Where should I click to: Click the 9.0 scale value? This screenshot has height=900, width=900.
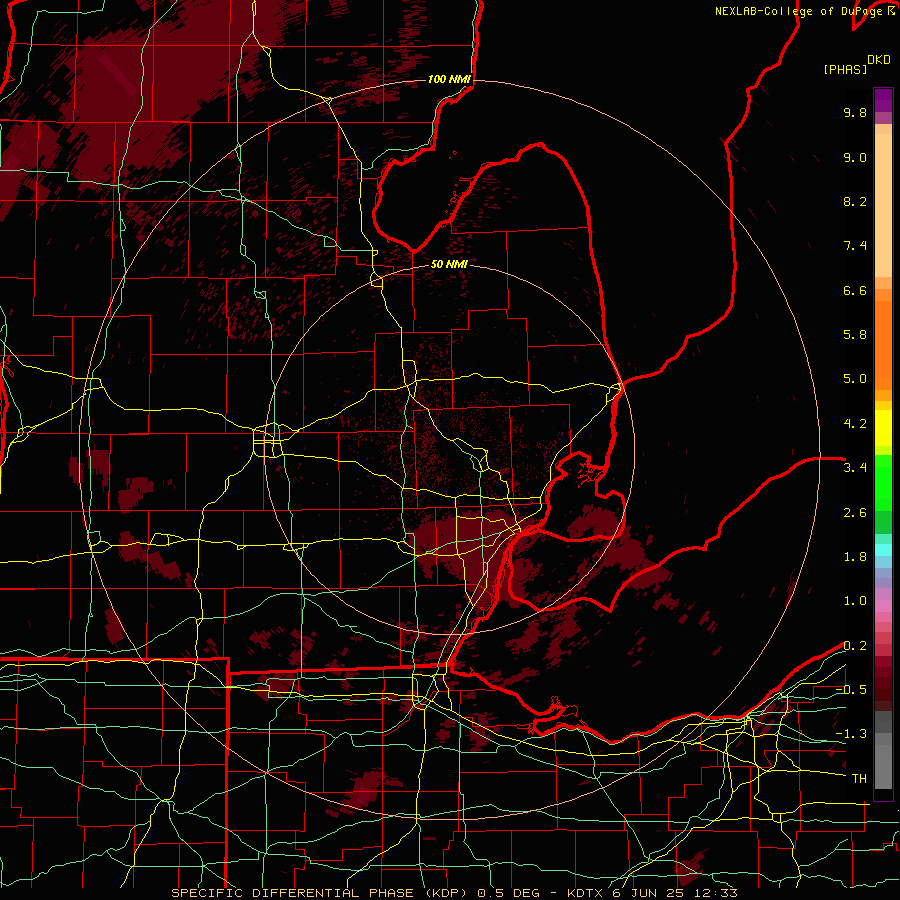tap(855, 157)
